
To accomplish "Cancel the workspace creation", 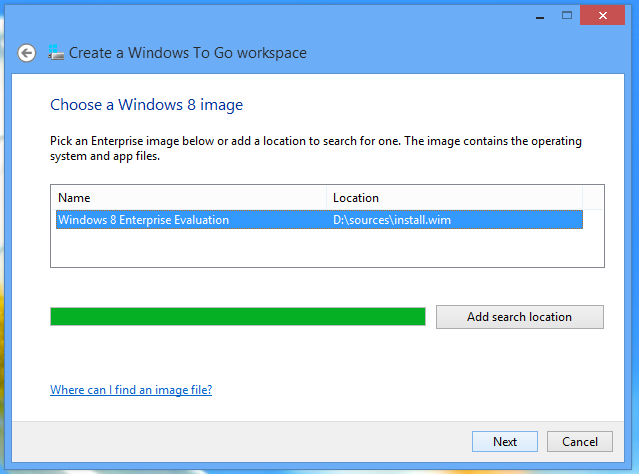I will 580,441.
